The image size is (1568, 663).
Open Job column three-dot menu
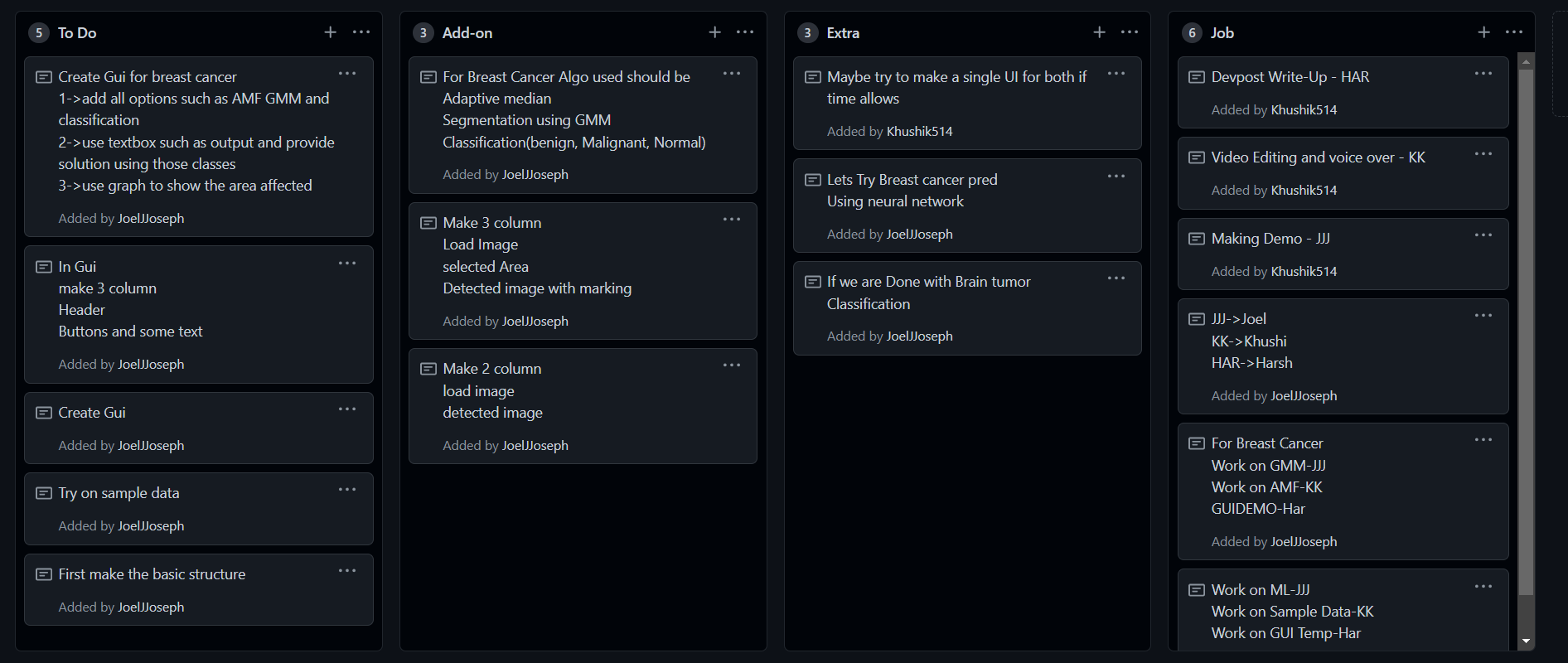click(1514, 32)
